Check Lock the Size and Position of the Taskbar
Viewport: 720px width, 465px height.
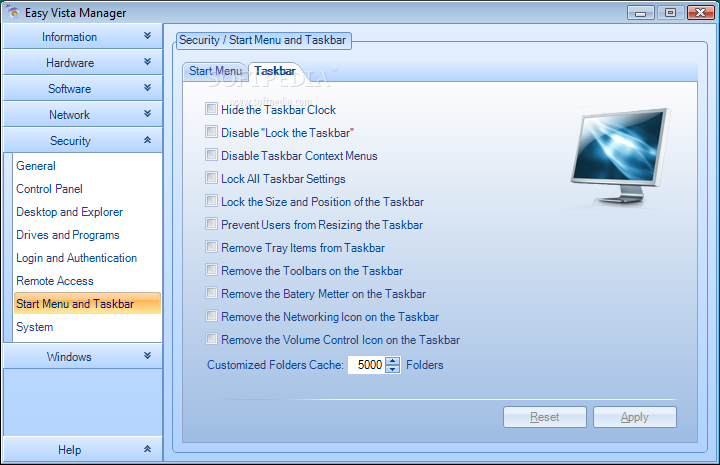[x=211, y=201]
